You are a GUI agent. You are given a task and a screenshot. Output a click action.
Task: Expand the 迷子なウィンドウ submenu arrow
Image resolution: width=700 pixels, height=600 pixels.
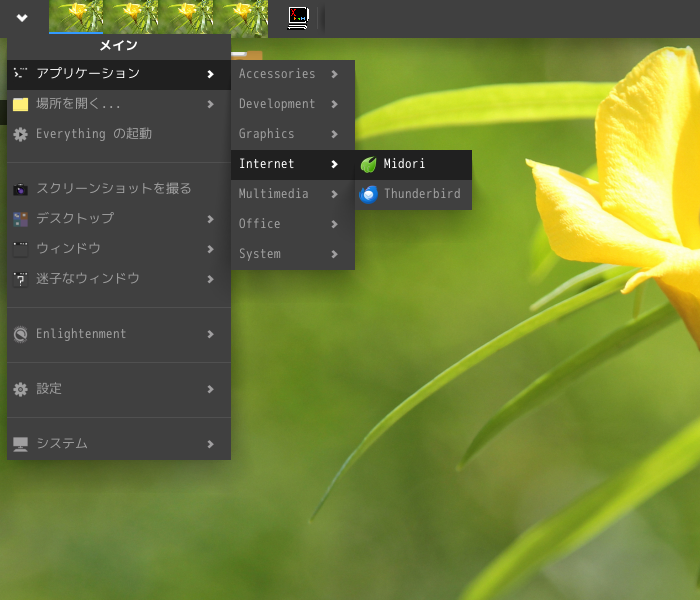click(x=211, y=279)
